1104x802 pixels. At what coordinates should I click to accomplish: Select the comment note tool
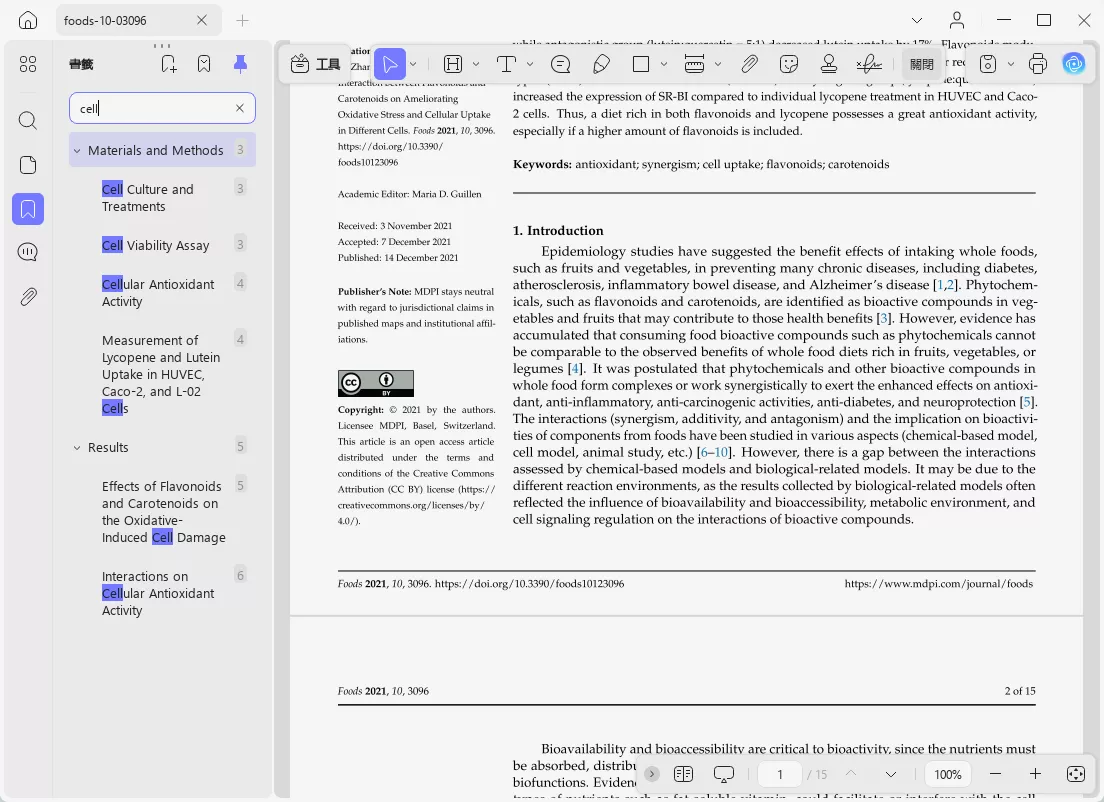click(560, 64)
